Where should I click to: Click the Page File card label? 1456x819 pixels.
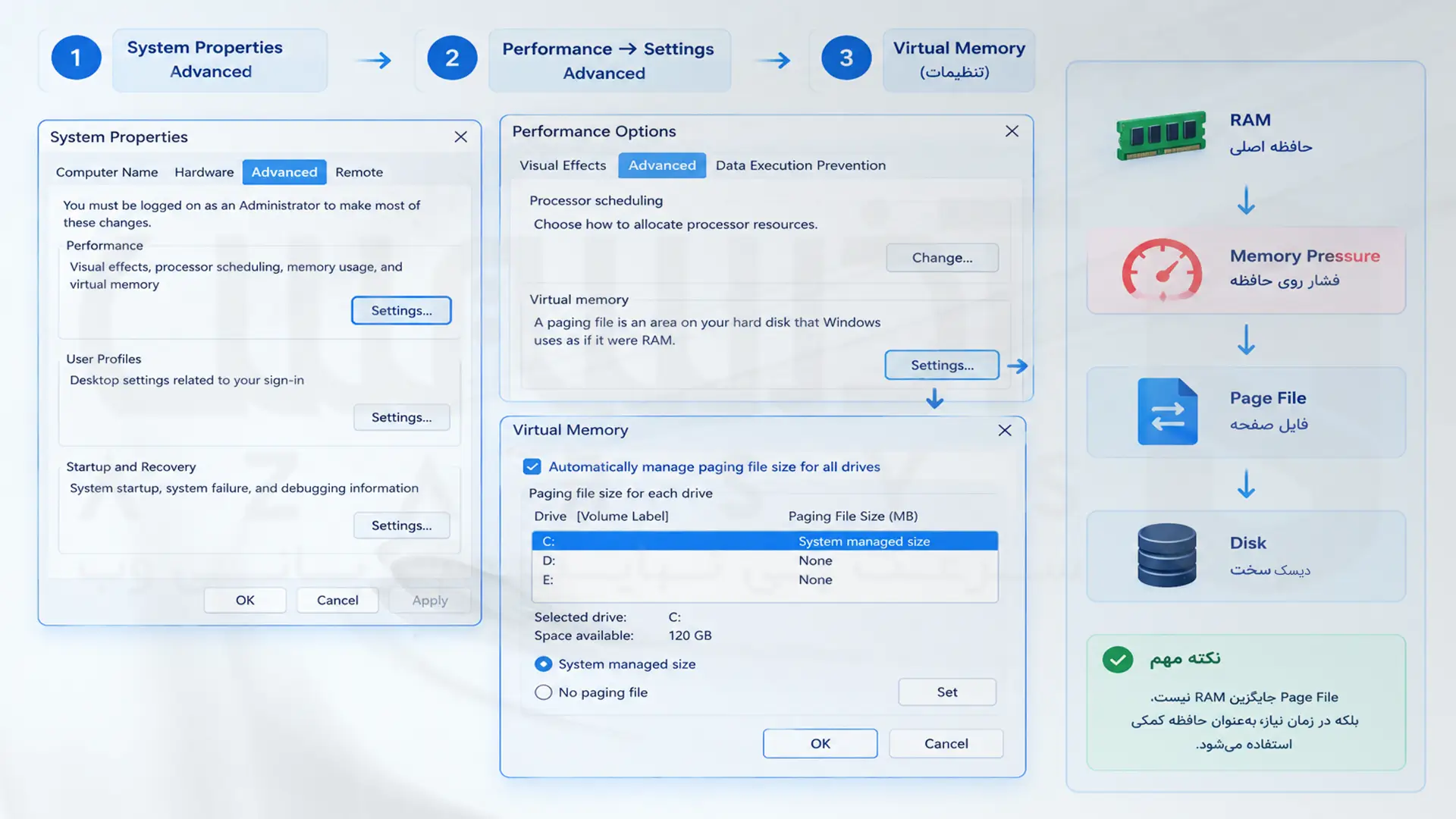pyautogui.click(x=1268, y=398)
